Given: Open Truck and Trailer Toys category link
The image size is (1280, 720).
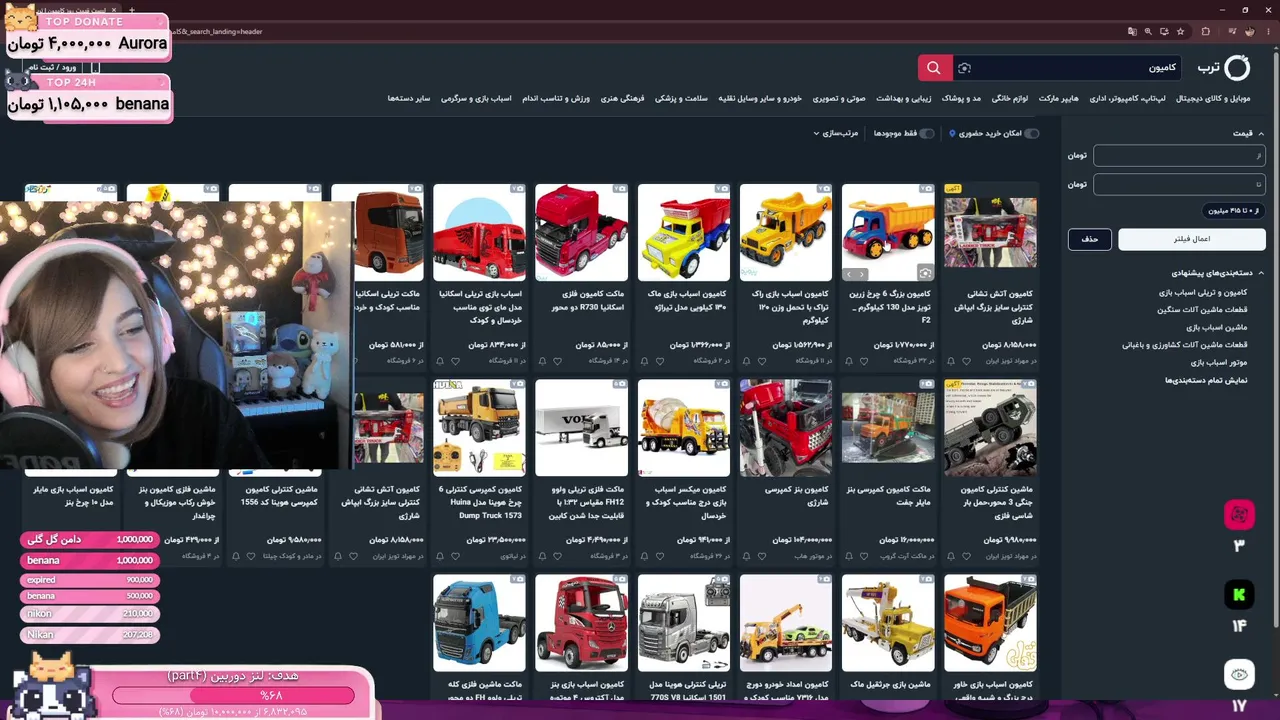Looking at the screenshot, I should pos(1203,292).
